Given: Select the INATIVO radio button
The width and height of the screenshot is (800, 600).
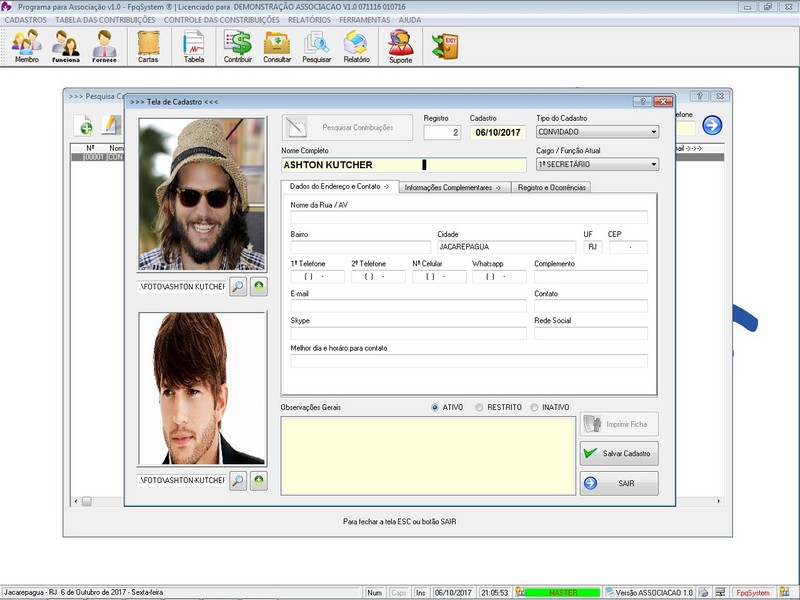Looking at the screenshot, I should point(535,407).
